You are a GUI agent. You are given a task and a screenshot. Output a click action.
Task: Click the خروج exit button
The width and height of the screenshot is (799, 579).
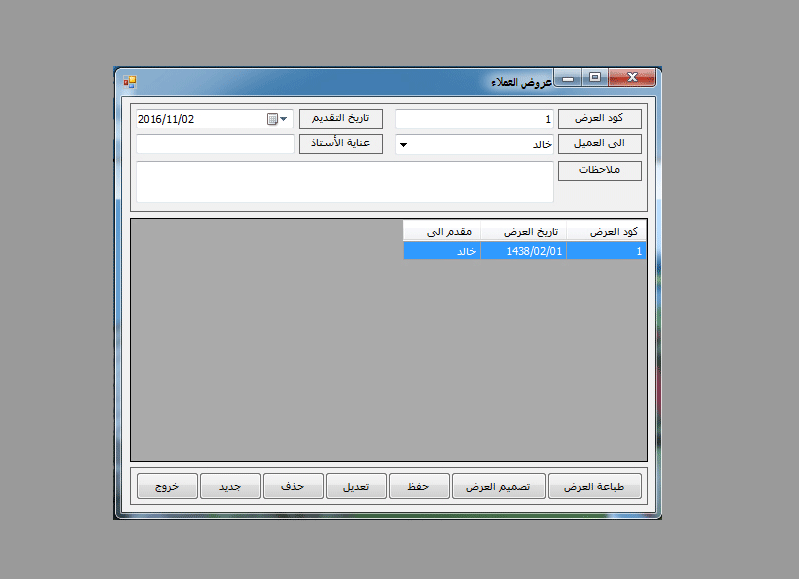point(167,486)
